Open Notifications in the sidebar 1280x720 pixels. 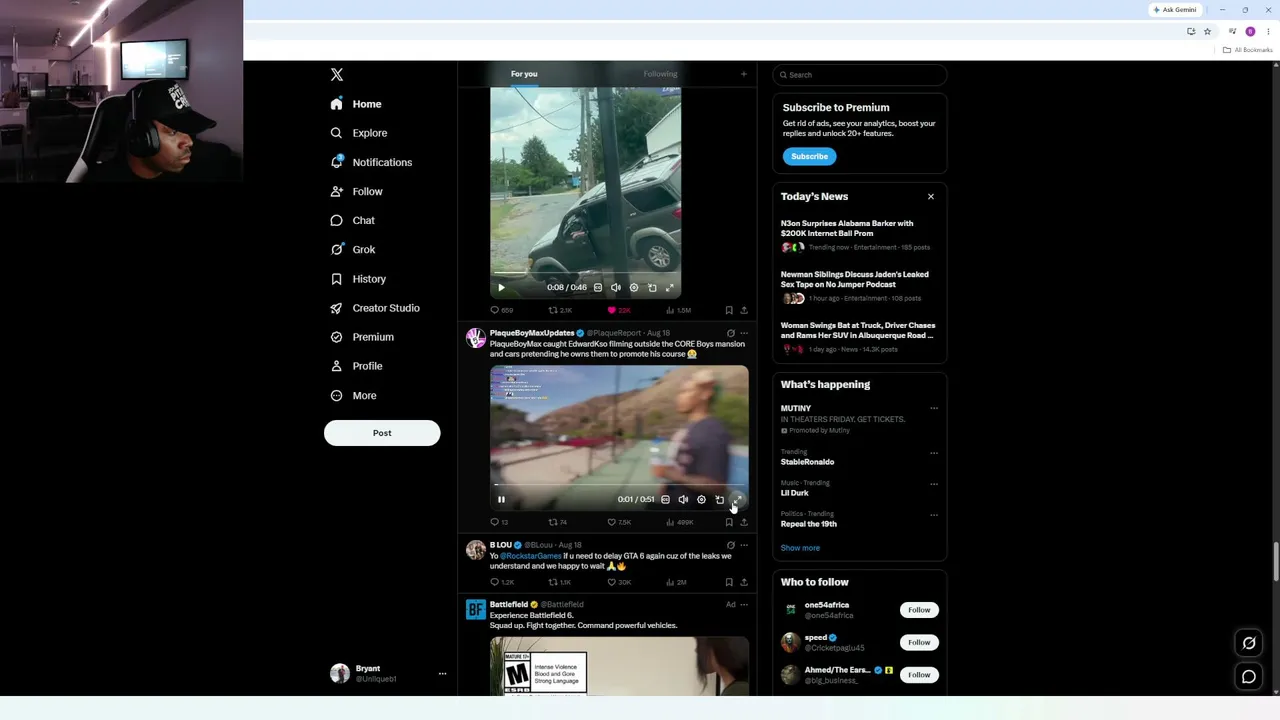371,162
